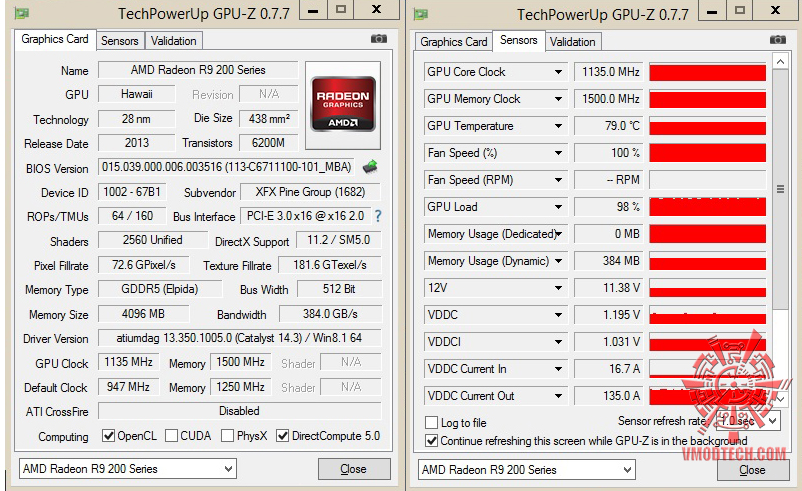Click the Name field AMD Radeon R9 200 Series

click(x=198, y=70)
